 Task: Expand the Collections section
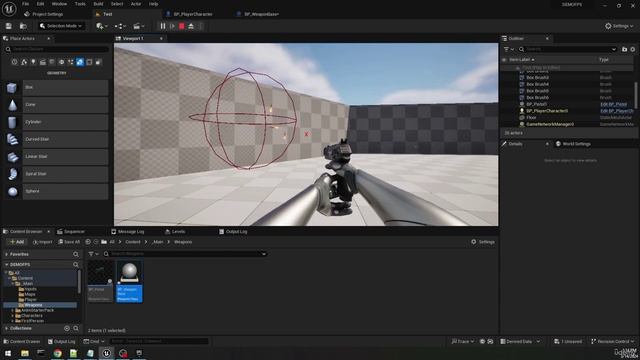point(7,329)
